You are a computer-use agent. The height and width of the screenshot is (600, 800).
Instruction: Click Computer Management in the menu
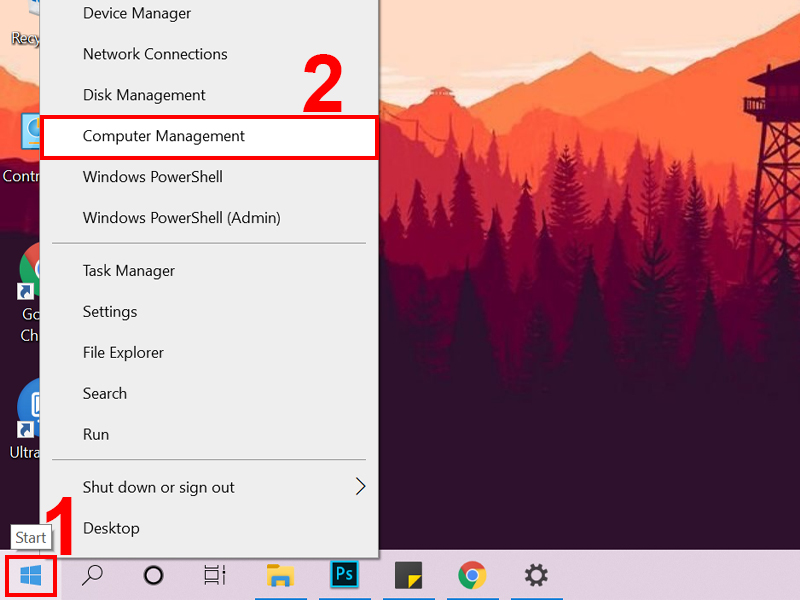point(209,137)
